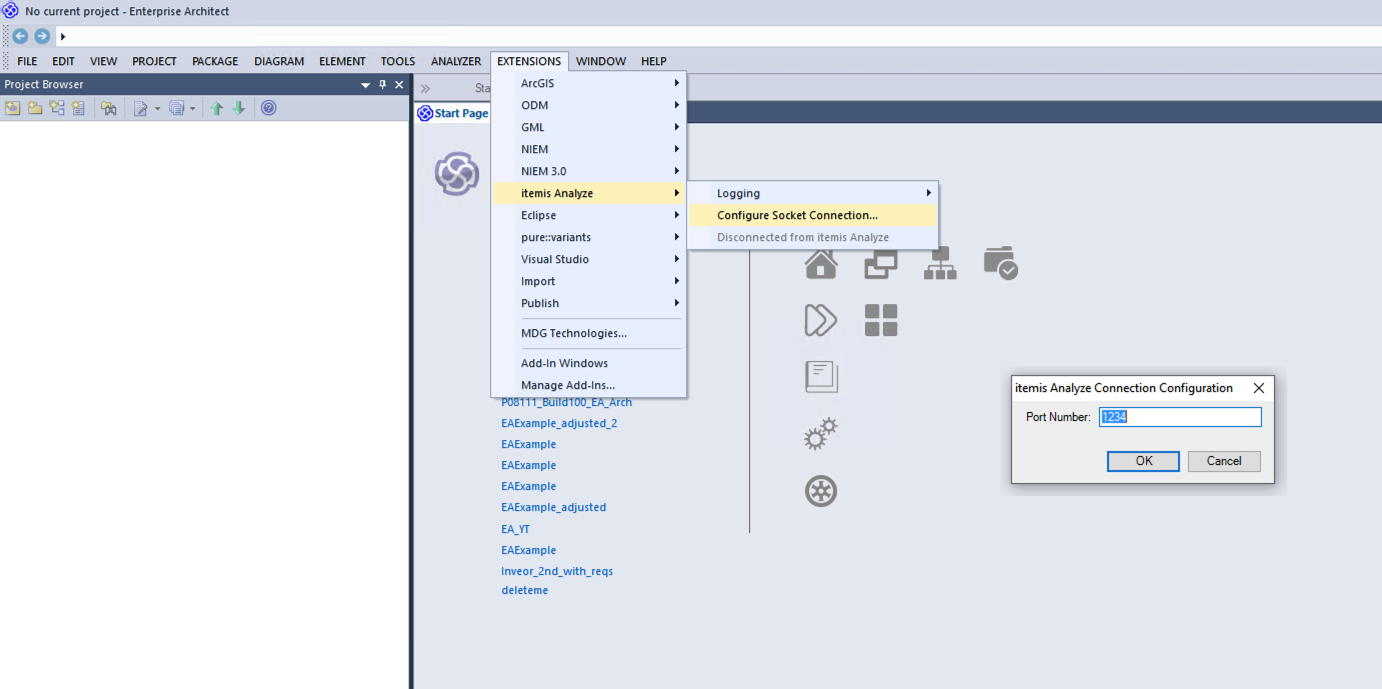
Task: Close the itemis Analyze Connection Configuration dialog
Action: tap(1259, 388)
